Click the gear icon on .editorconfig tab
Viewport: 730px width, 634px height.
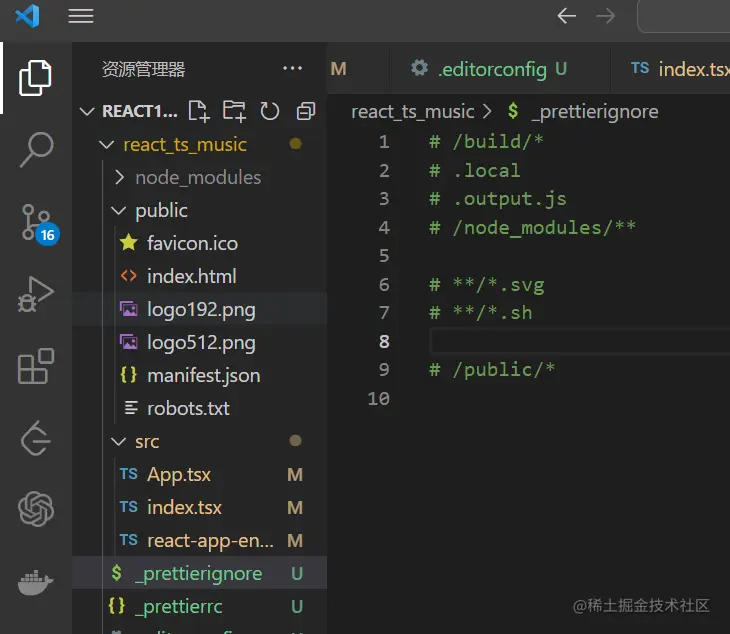[419, 68]
